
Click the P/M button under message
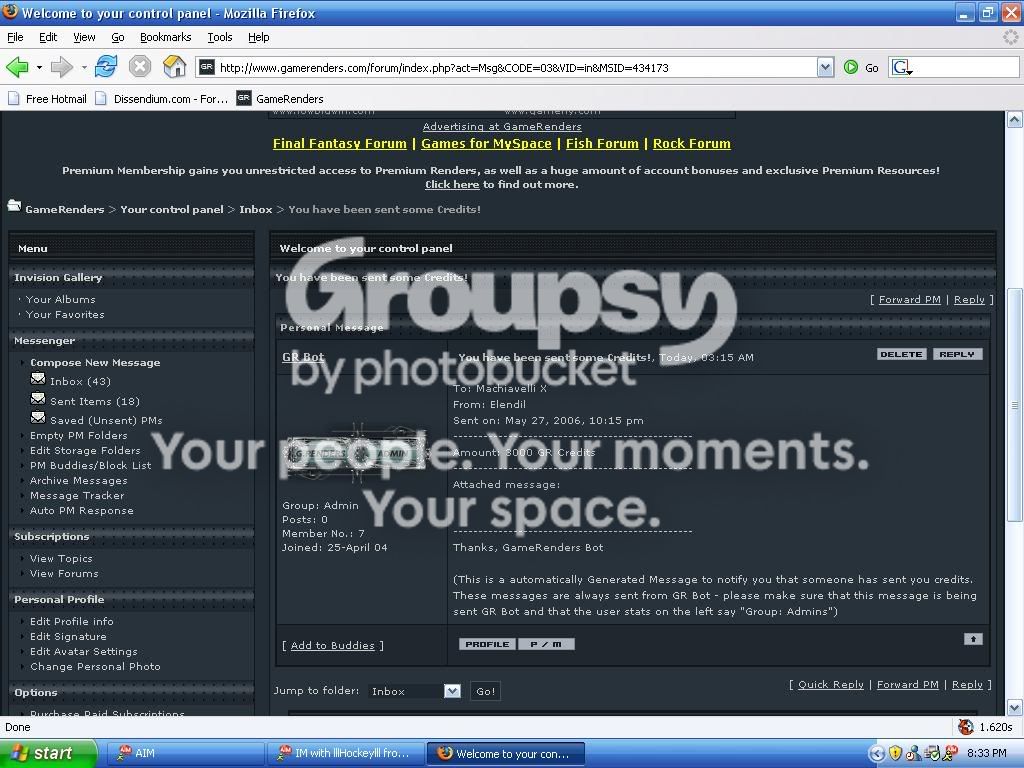click(546, 644)
